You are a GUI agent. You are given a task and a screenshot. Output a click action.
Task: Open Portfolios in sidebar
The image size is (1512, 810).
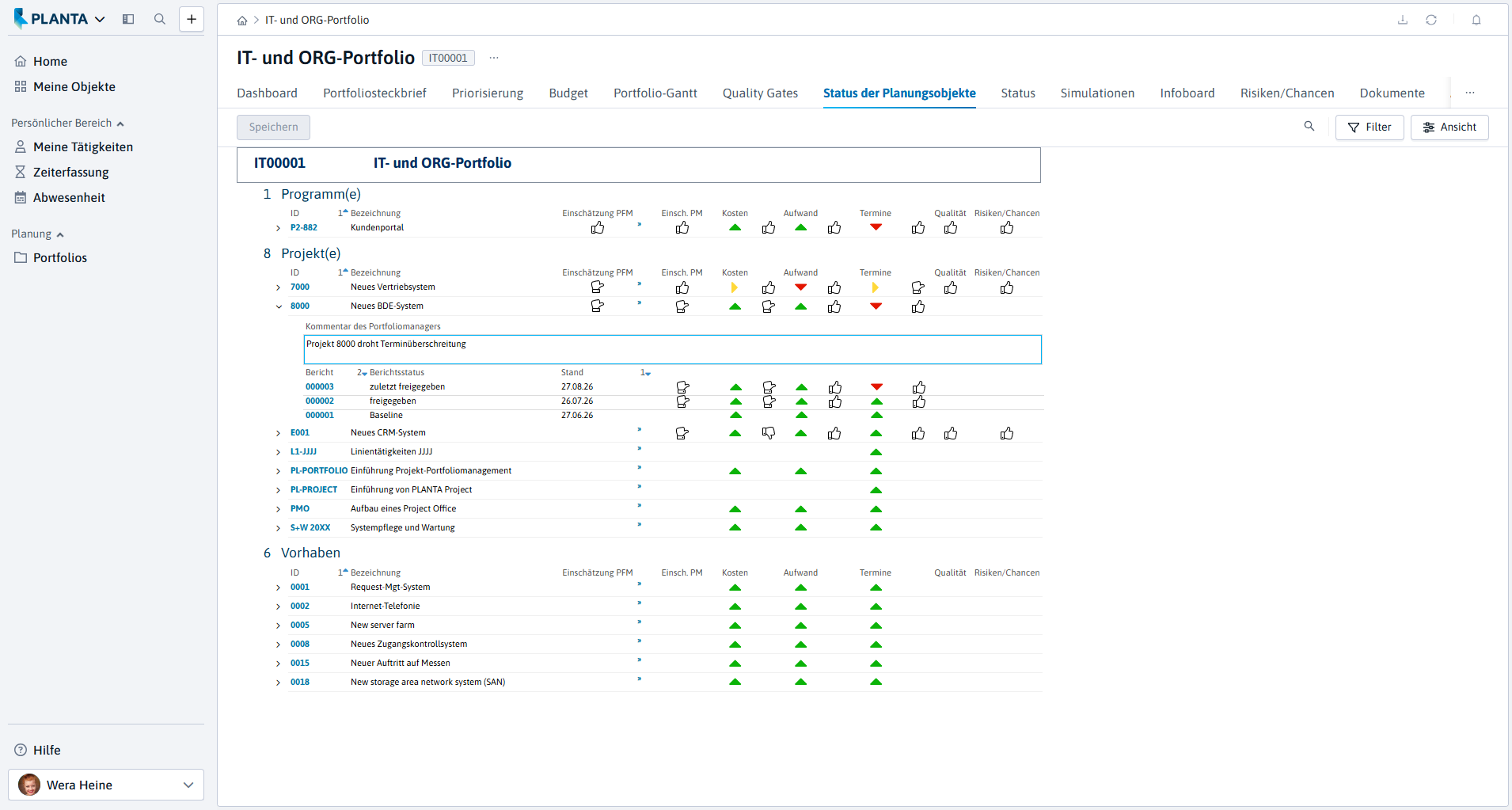(60, 257)
